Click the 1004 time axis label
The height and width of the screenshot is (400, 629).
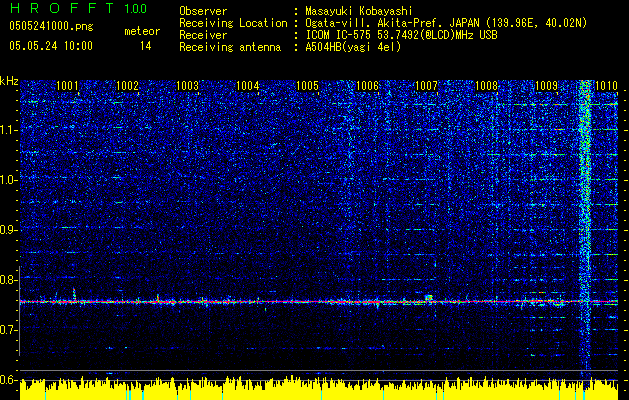coord(248,85)
